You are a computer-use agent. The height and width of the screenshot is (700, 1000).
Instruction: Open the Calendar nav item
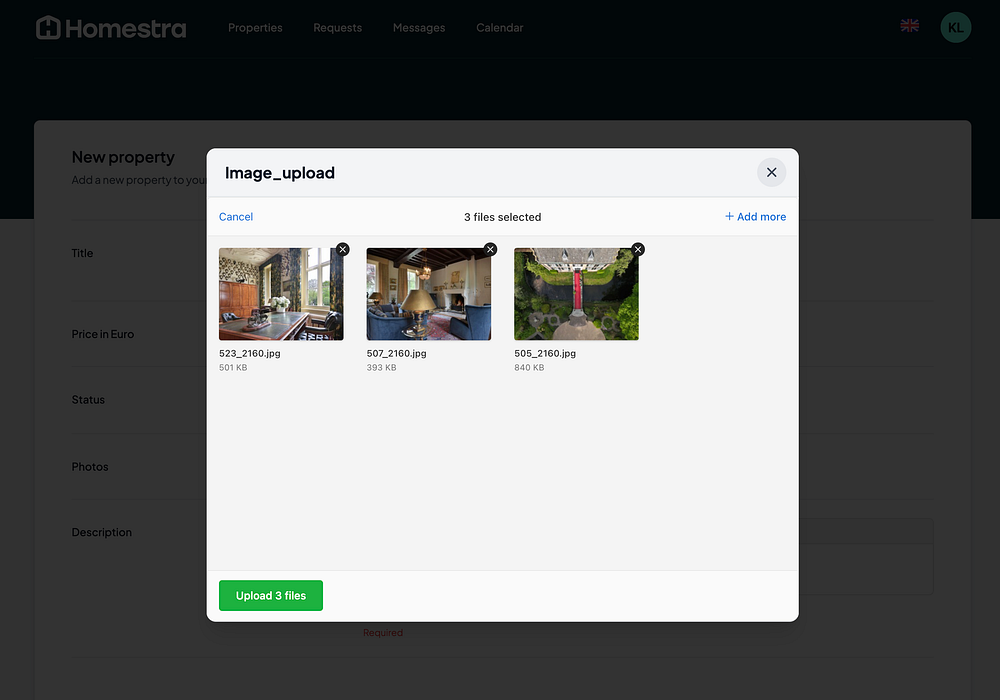click(499, 28)
